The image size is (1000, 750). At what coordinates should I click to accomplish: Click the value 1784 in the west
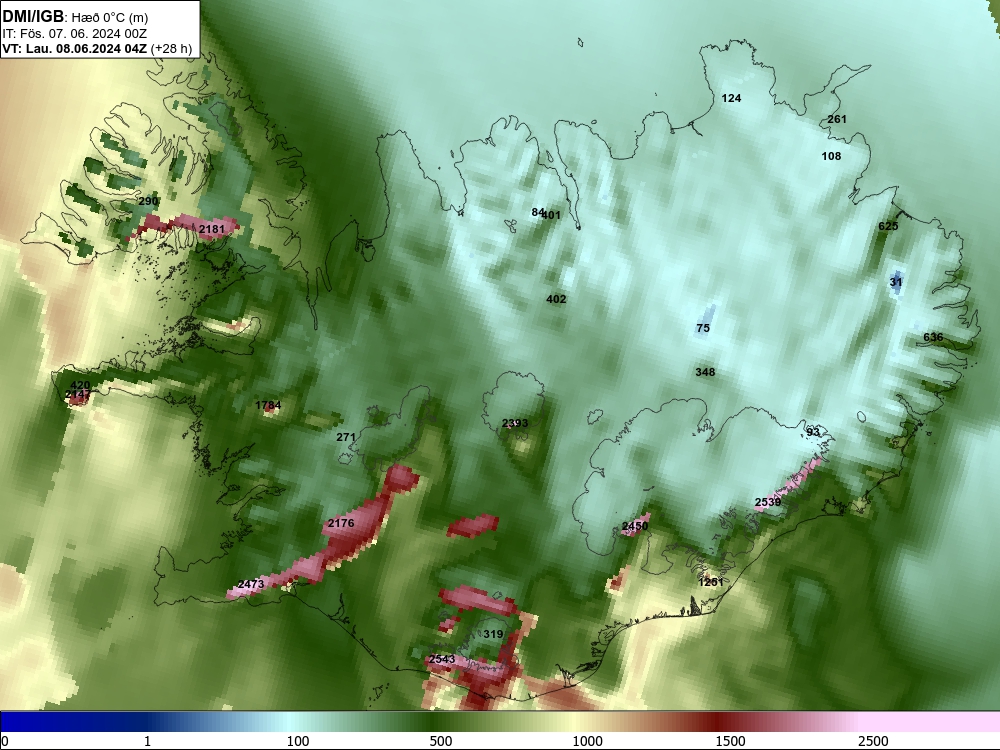coord(268,405)
